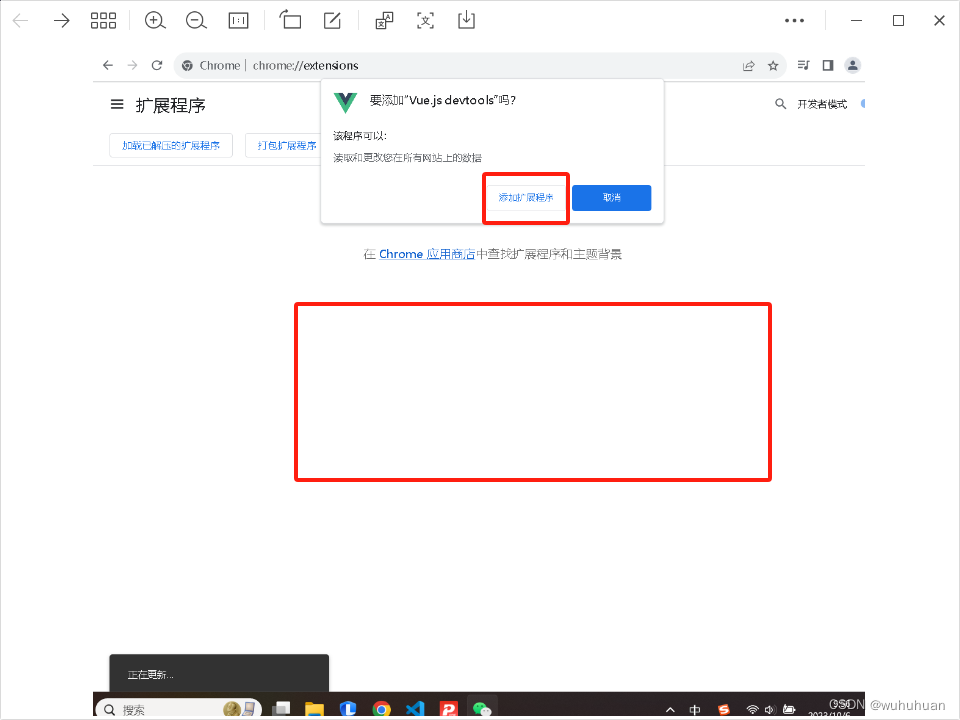Go to previous image with viewer back arrow
960x720 pixels.
click(x=20, y=21)
